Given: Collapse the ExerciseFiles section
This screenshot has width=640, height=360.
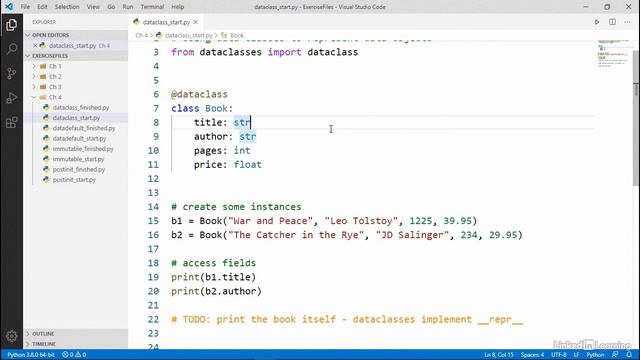Looking at the screenshot, I should [x=76, y=56].
